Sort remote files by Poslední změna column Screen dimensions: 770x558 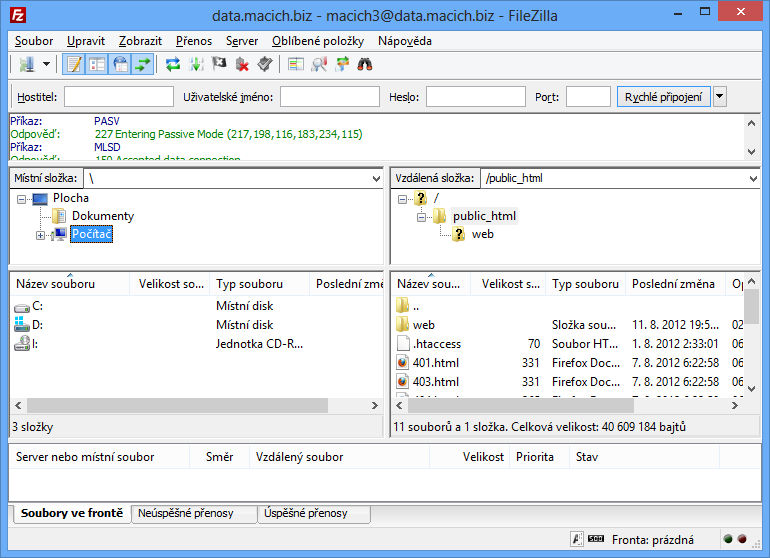coord(672,284)
